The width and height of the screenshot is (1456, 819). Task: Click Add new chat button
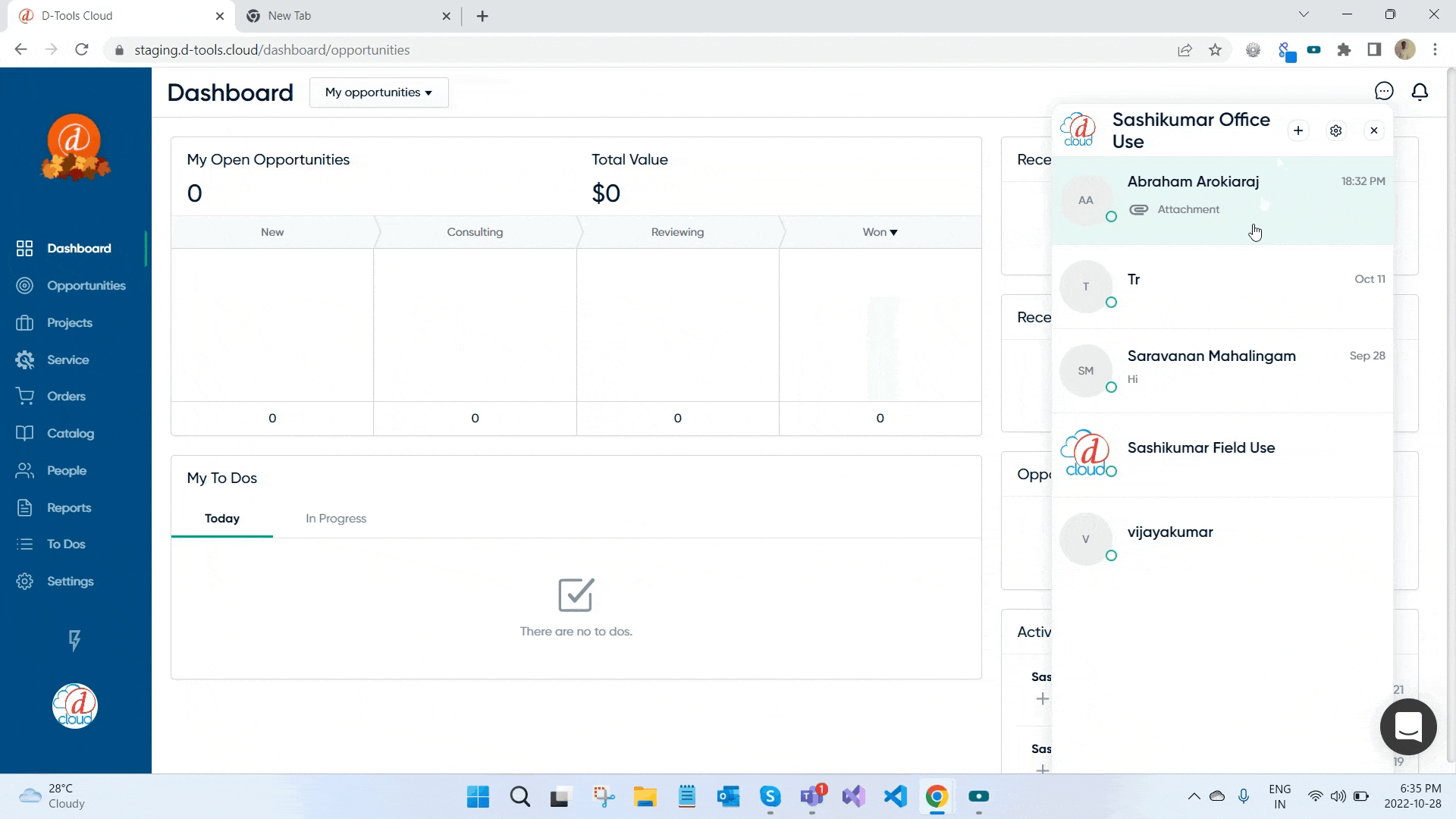coord(1298,130)
